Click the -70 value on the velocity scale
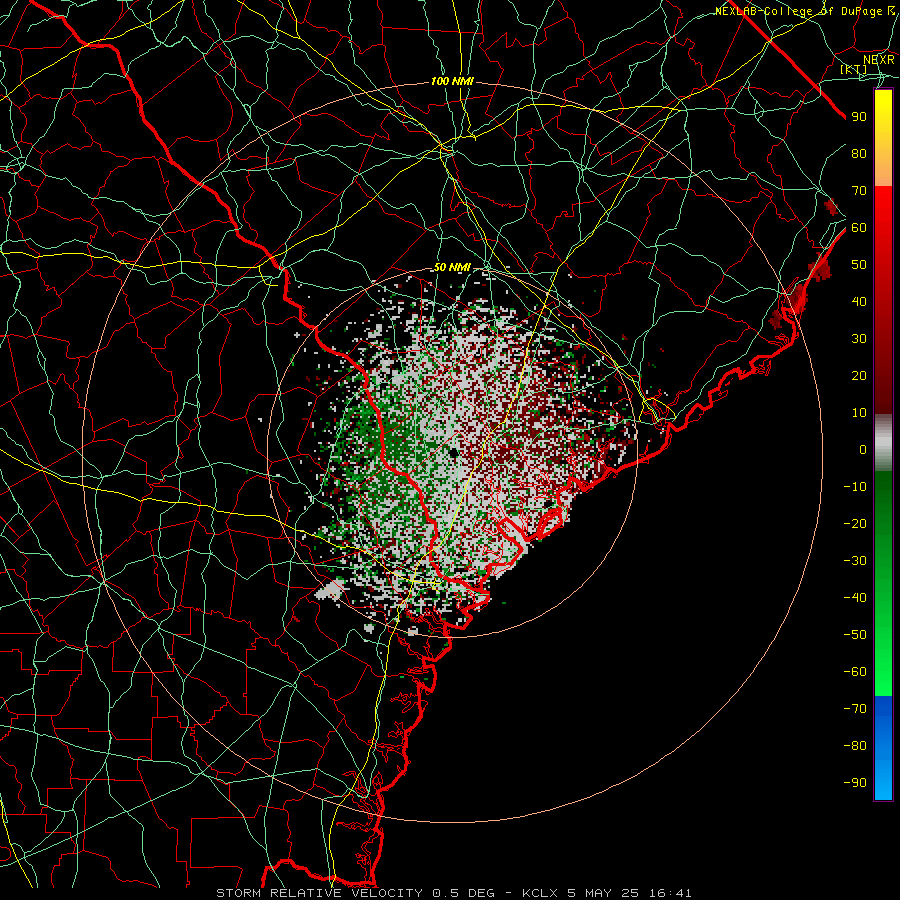Image resolution: width=900 pixels, height=900 pixels. 855,709
